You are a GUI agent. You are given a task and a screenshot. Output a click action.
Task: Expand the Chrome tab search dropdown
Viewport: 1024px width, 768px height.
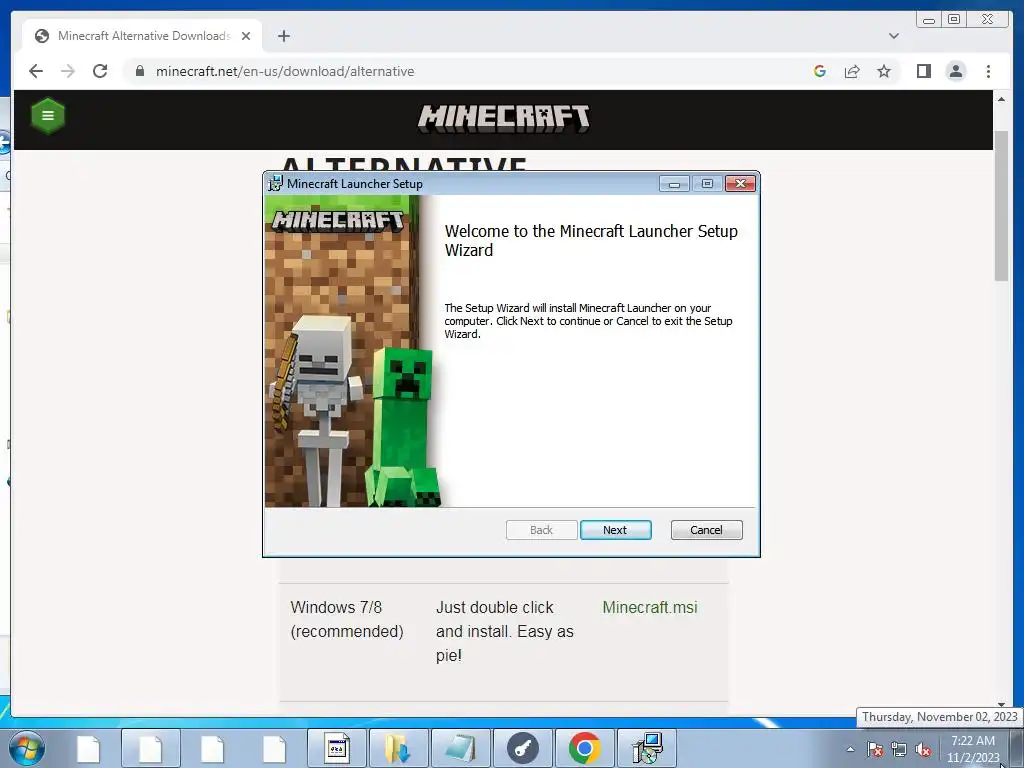click(893, 36)
